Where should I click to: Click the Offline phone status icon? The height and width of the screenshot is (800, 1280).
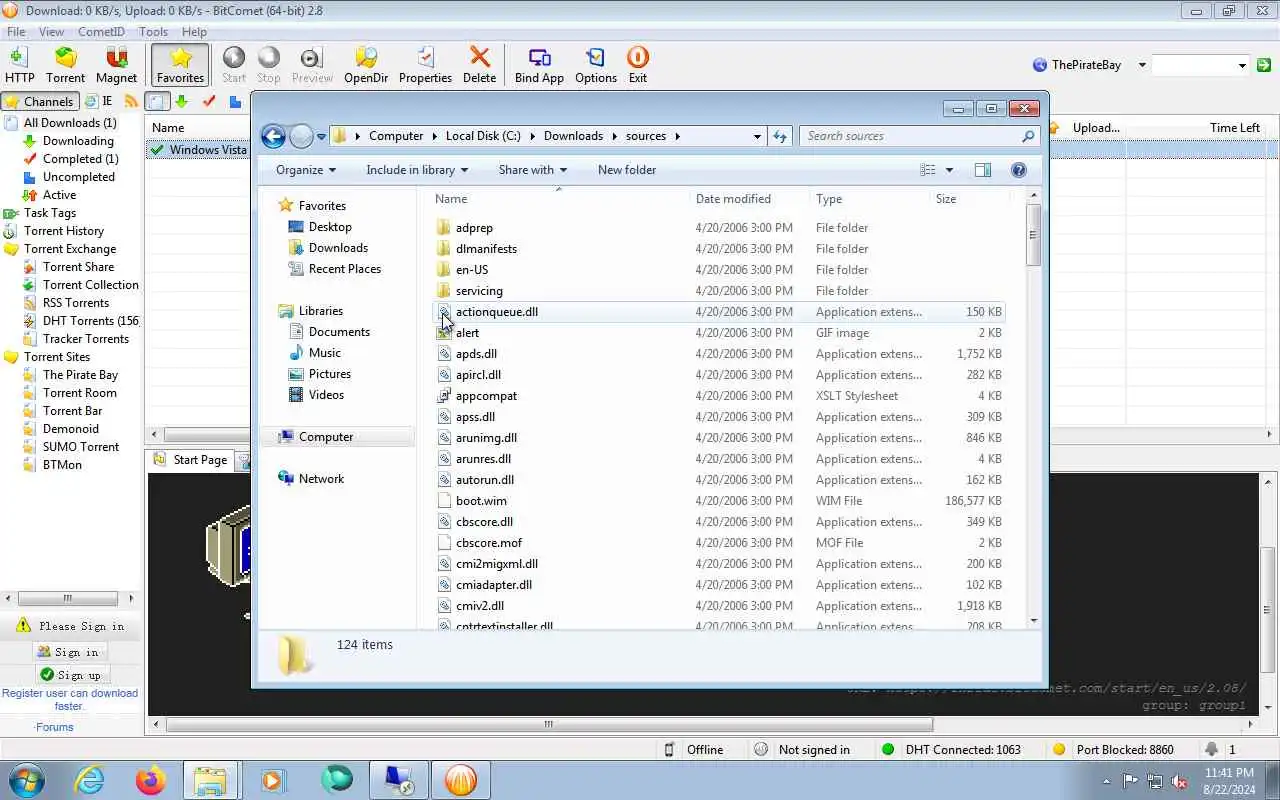click(669, 749)
